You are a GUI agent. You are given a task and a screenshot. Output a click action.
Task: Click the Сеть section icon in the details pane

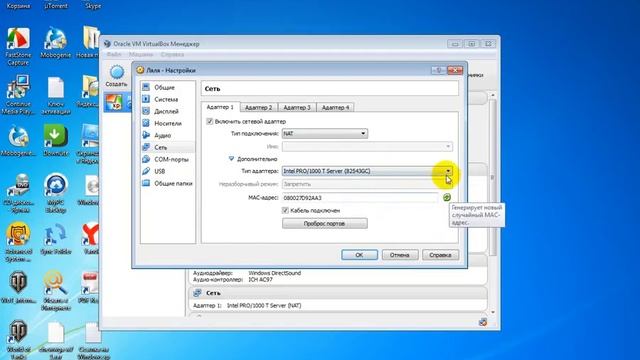(x=198, y=293)
